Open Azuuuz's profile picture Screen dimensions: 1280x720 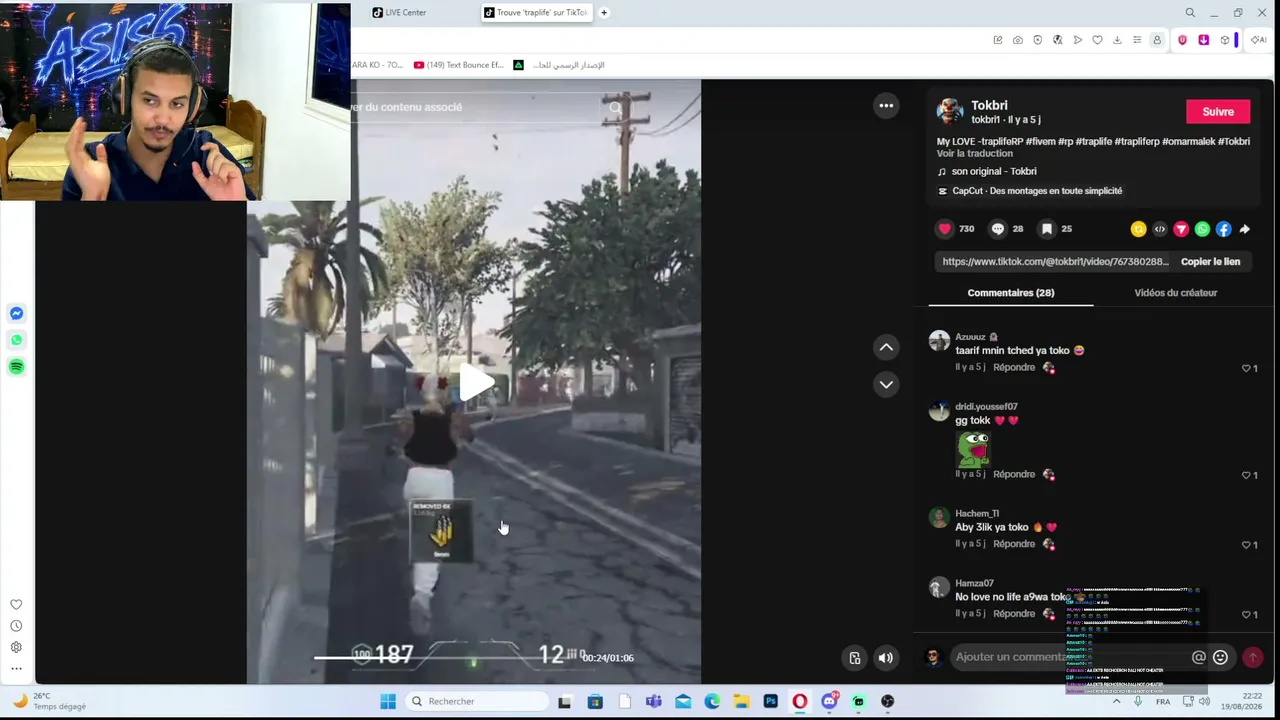coord(939,341)
